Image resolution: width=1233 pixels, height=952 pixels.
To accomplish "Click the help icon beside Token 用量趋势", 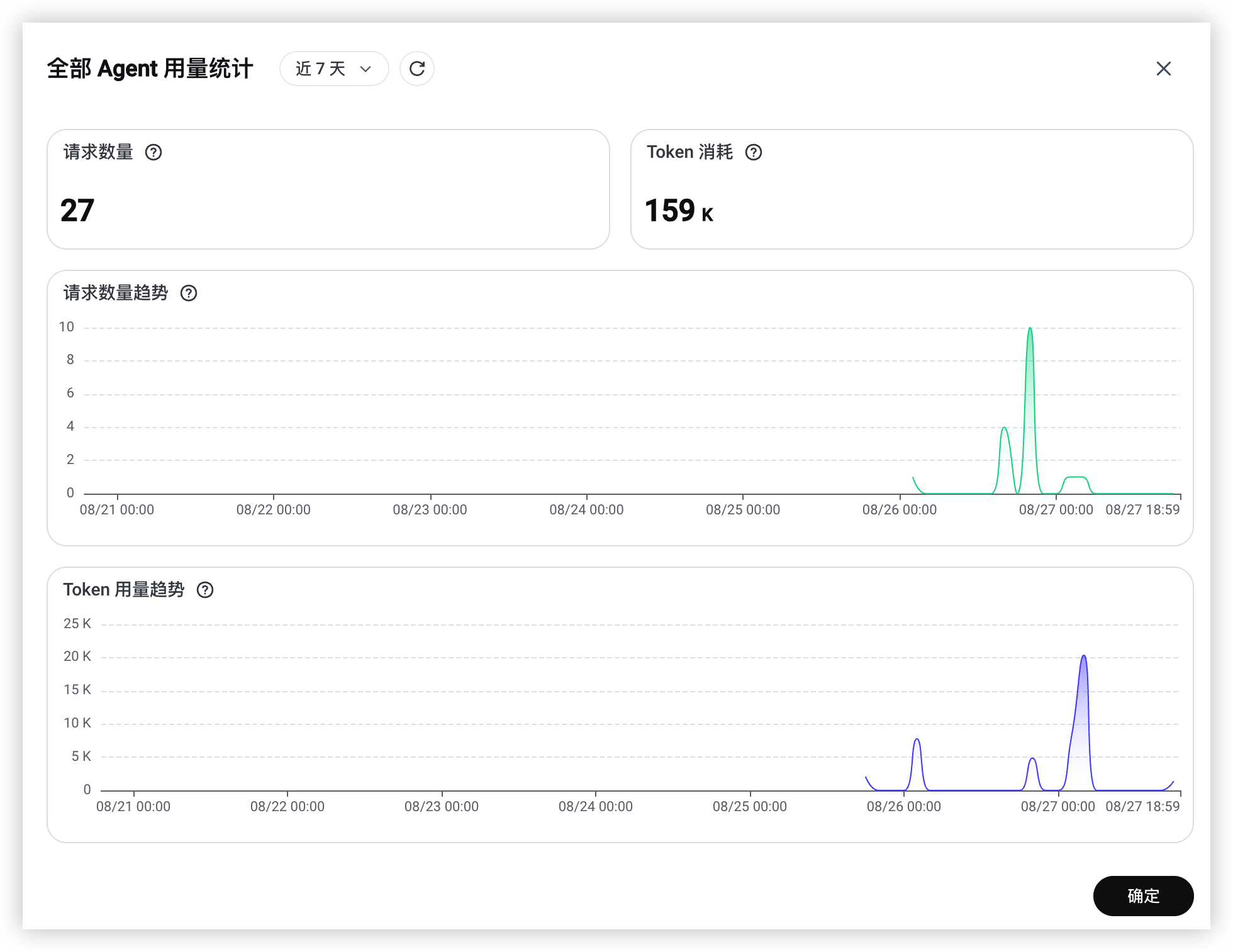I will [205, 590].
